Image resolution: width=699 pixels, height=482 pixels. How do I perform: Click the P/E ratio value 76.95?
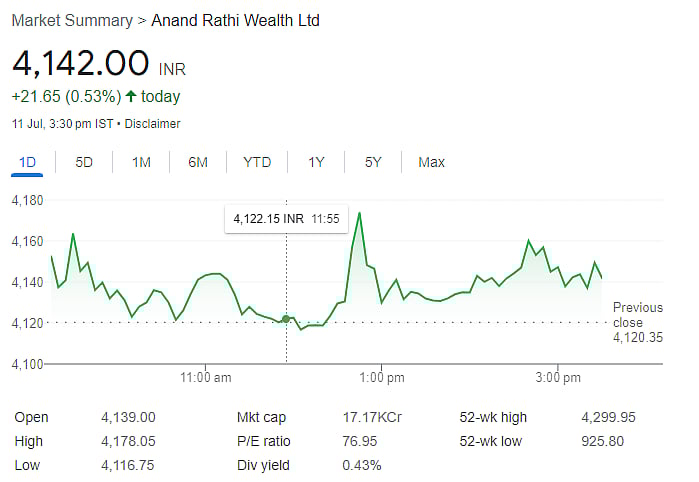coord(360,441)
